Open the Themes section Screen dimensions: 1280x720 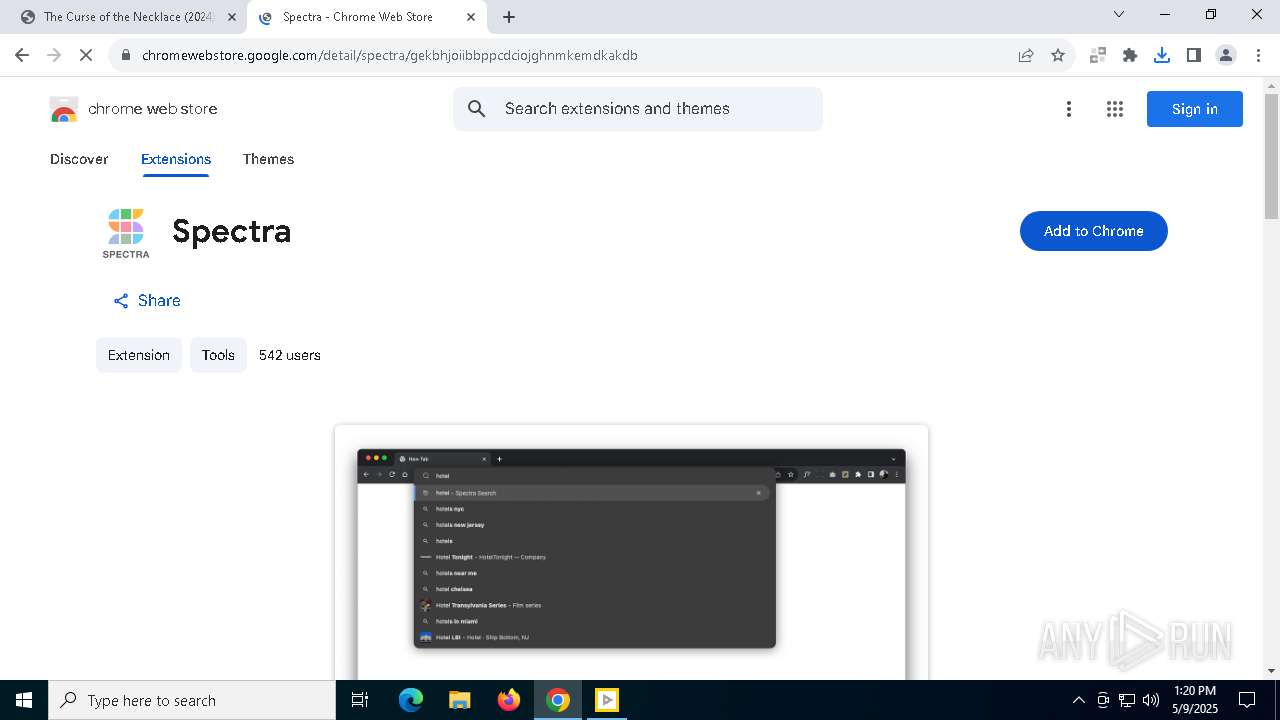tap(268, 159)
